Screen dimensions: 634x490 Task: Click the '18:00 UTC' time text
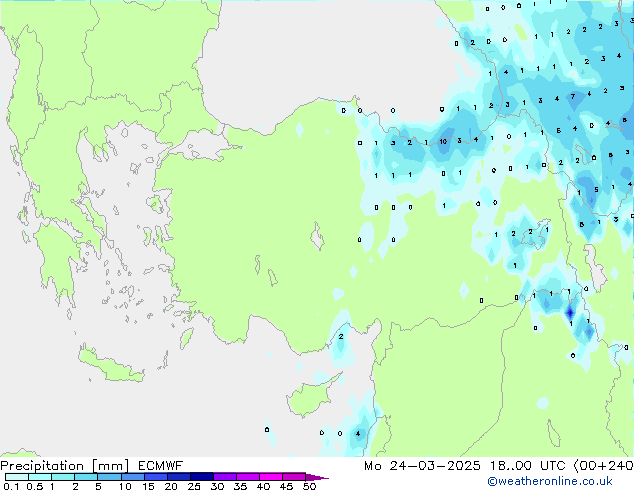(527, 466)
